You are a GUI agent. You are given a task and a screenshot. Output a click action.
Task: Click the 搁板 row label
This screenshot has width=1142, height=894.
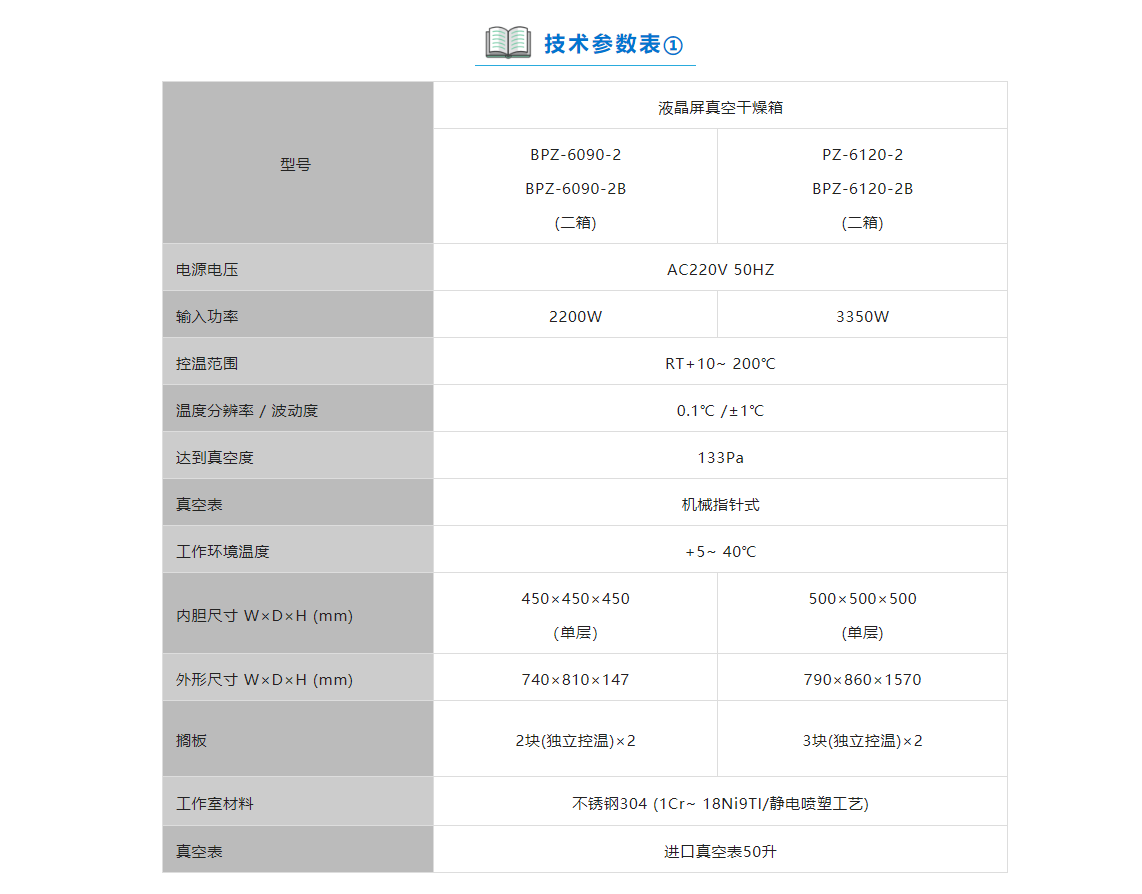click(x=192, y=741)
